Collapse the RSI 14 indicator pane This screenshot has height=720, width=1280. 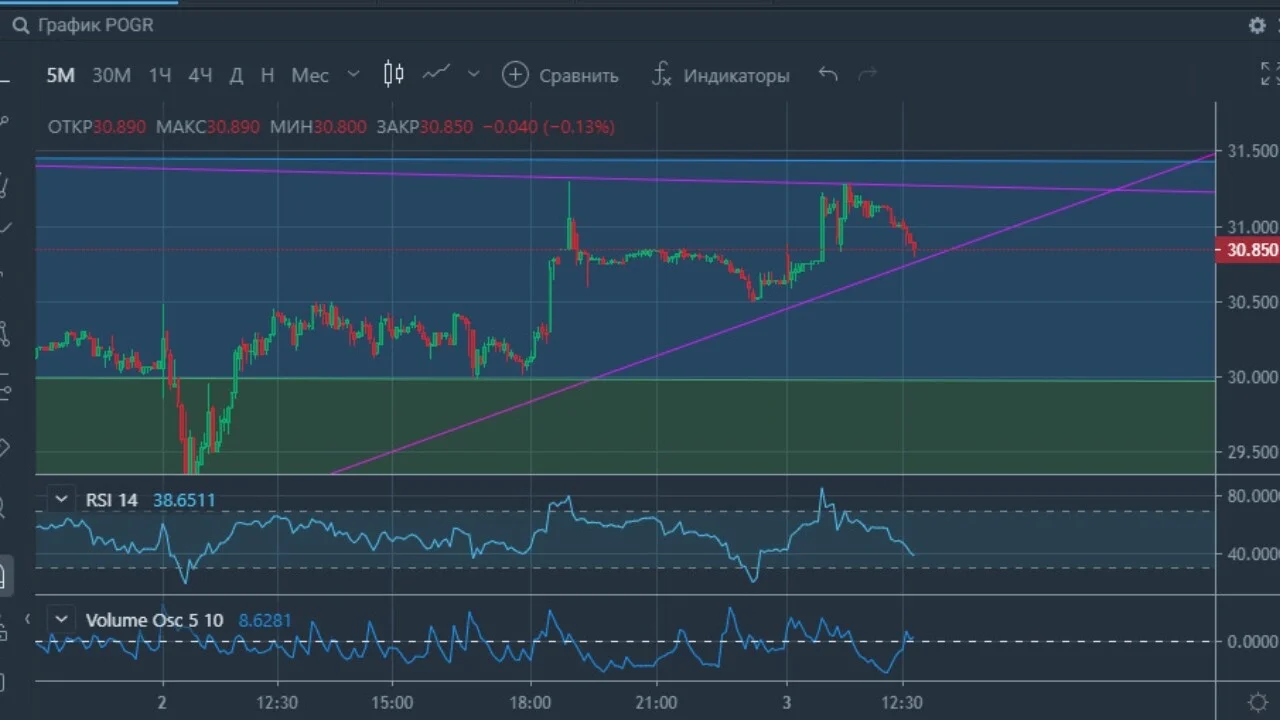(62, 499)
